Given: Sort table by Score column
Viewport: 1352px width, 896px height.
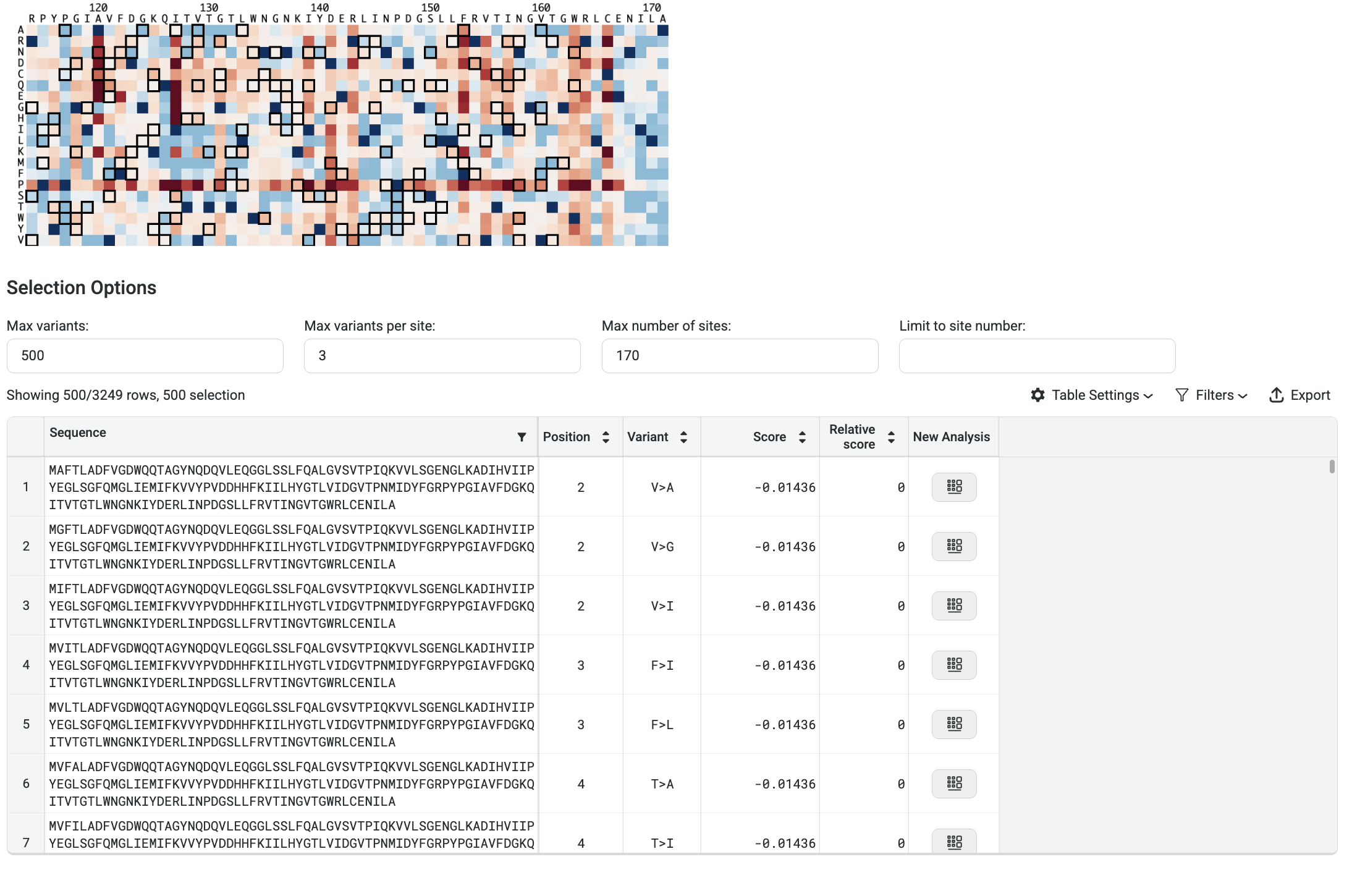Looking at the screenshot, I should [802, 437].
